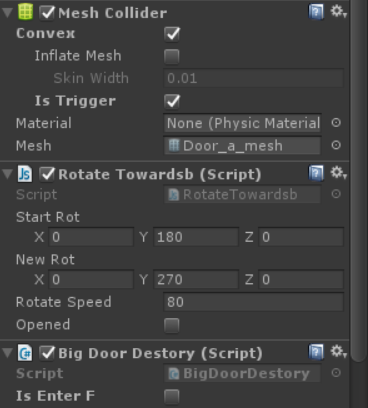
Task: Collapse the Big Door Destory foldout
Action: [7, 353]
